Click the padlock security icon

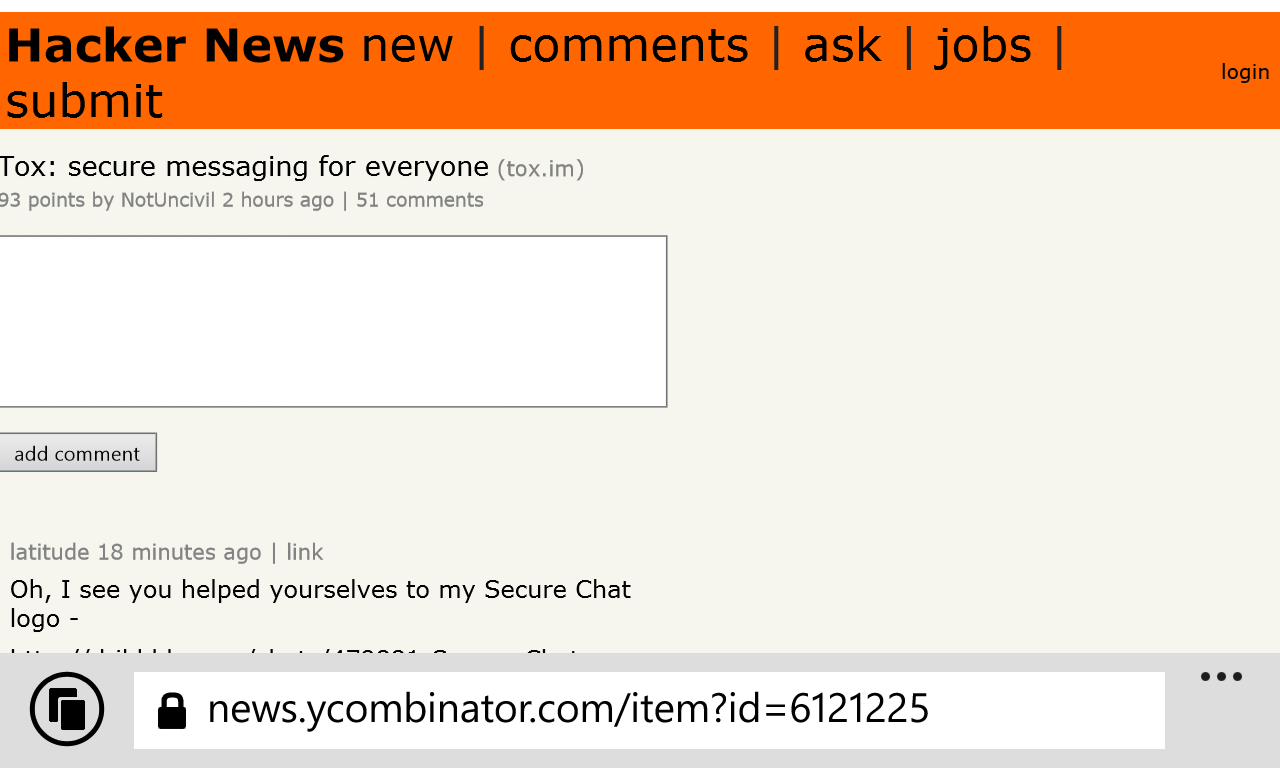[x=172, y=711]
